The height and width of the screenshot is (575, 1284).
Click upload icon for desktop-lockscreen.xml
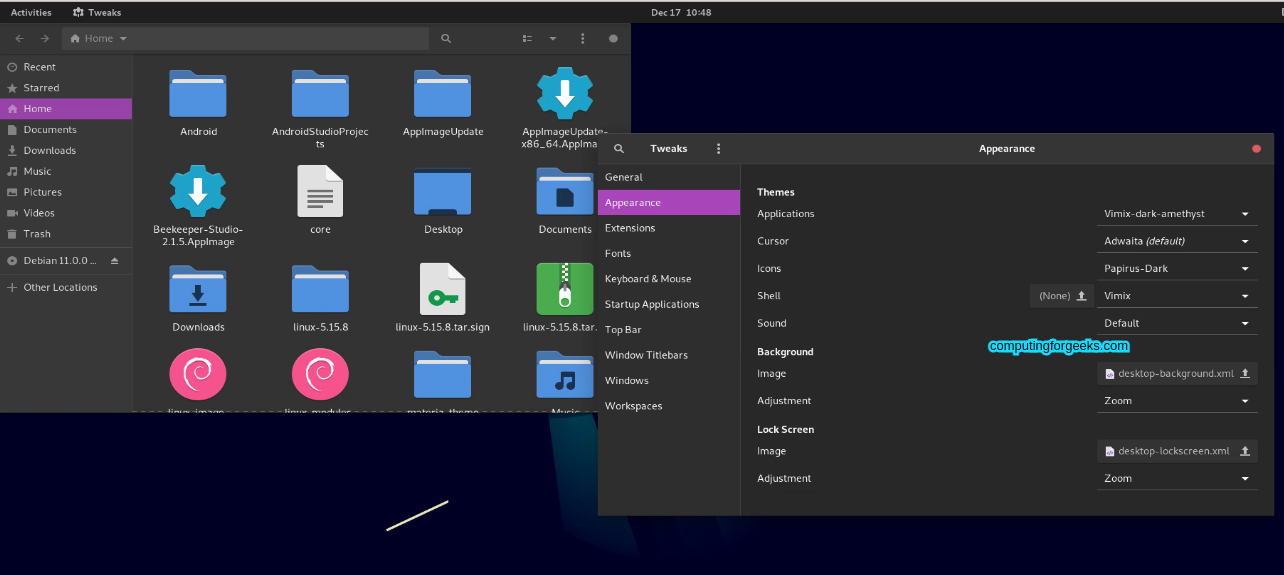pyautogui.click(x=1245, y=451)
